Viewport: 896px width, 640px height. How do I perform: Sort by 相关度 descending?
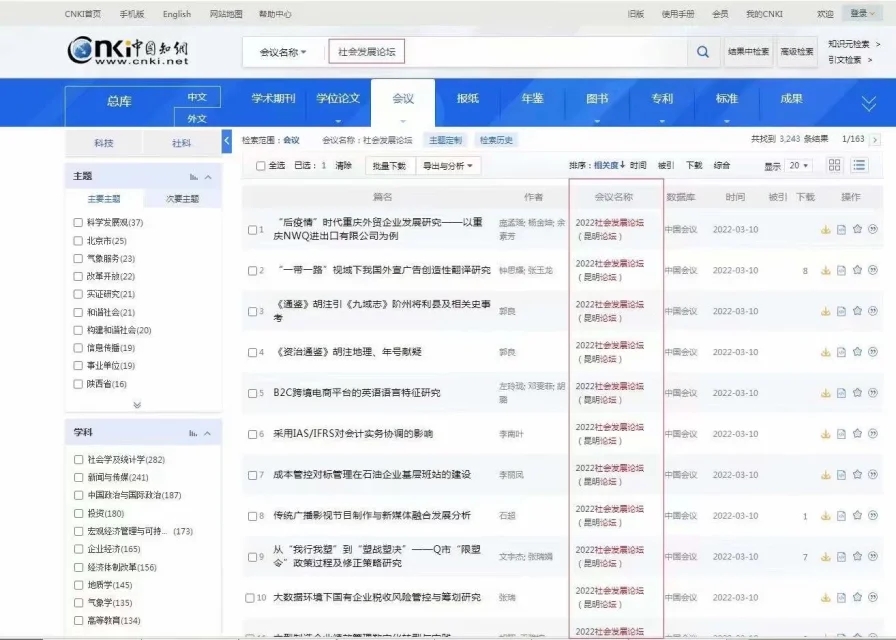tap(609, 165)
